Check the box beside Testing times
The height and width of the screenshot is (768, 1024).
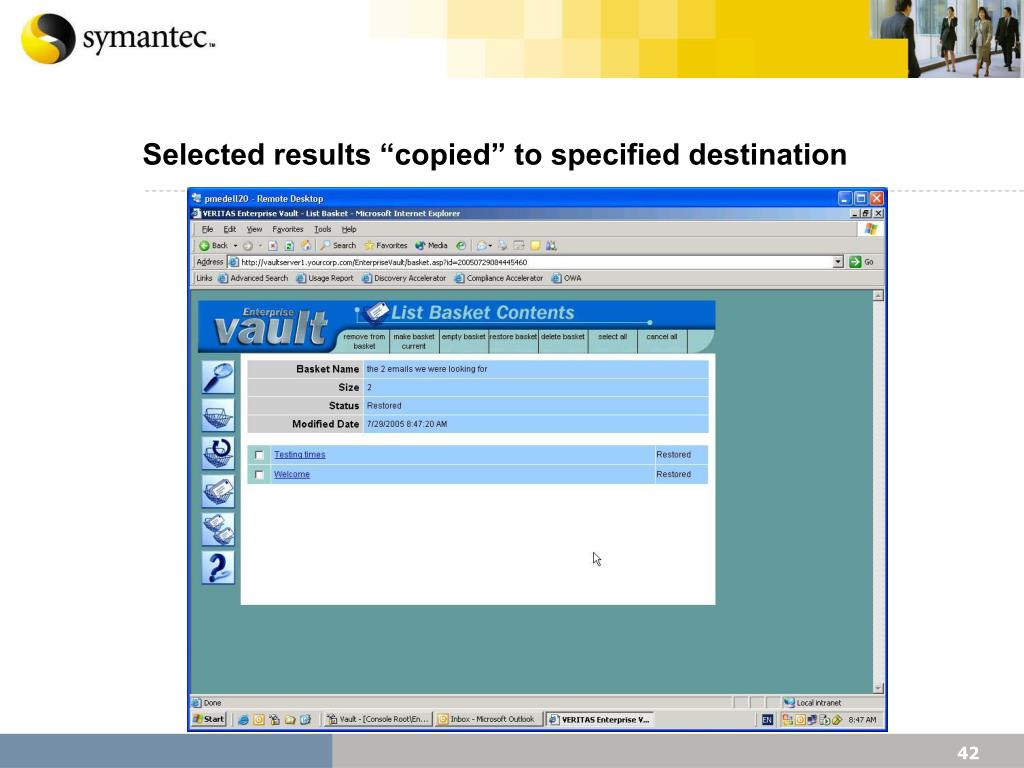259,455
